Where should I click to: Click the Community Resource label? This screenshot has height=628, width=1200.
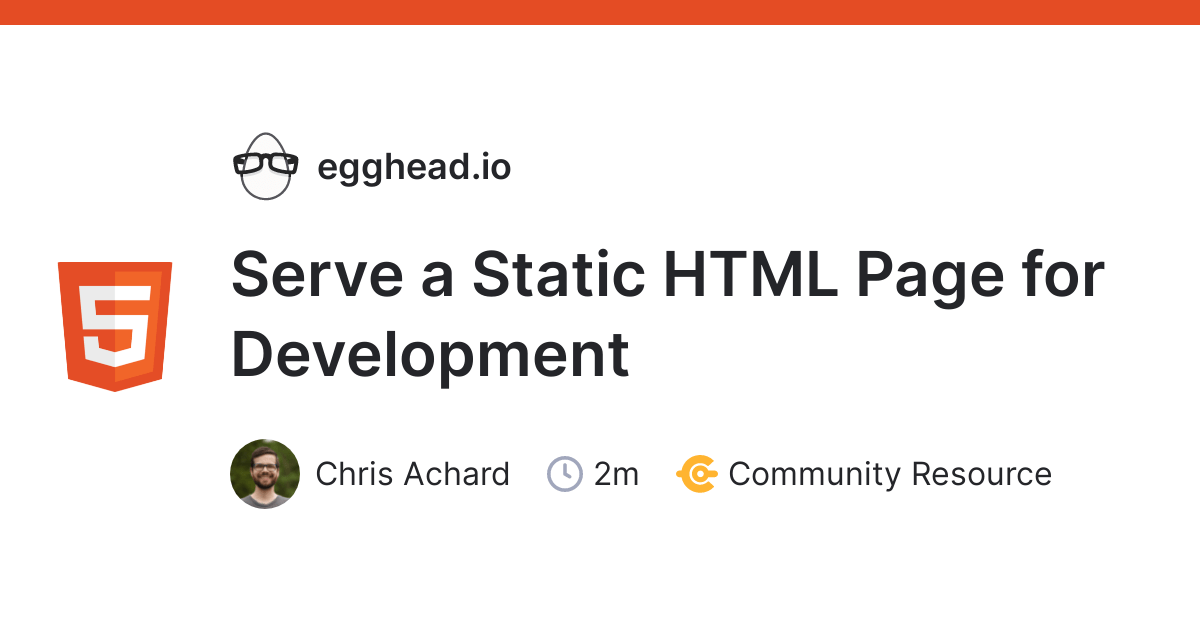point(890,474)
